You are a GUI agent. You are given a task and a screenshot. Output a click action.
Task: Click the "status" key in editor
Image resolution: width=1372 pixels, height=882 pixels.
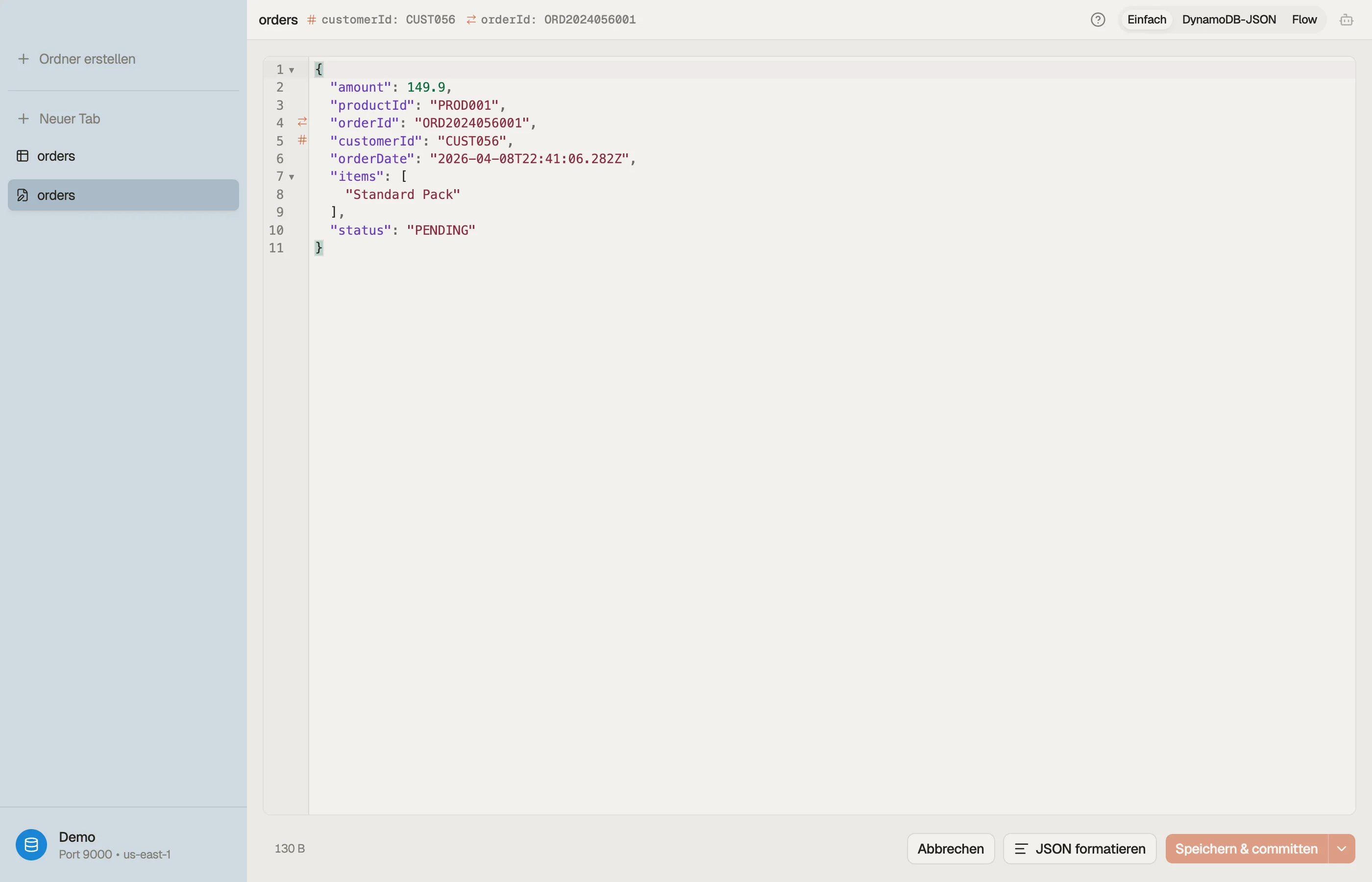click(x=361, y=230)
